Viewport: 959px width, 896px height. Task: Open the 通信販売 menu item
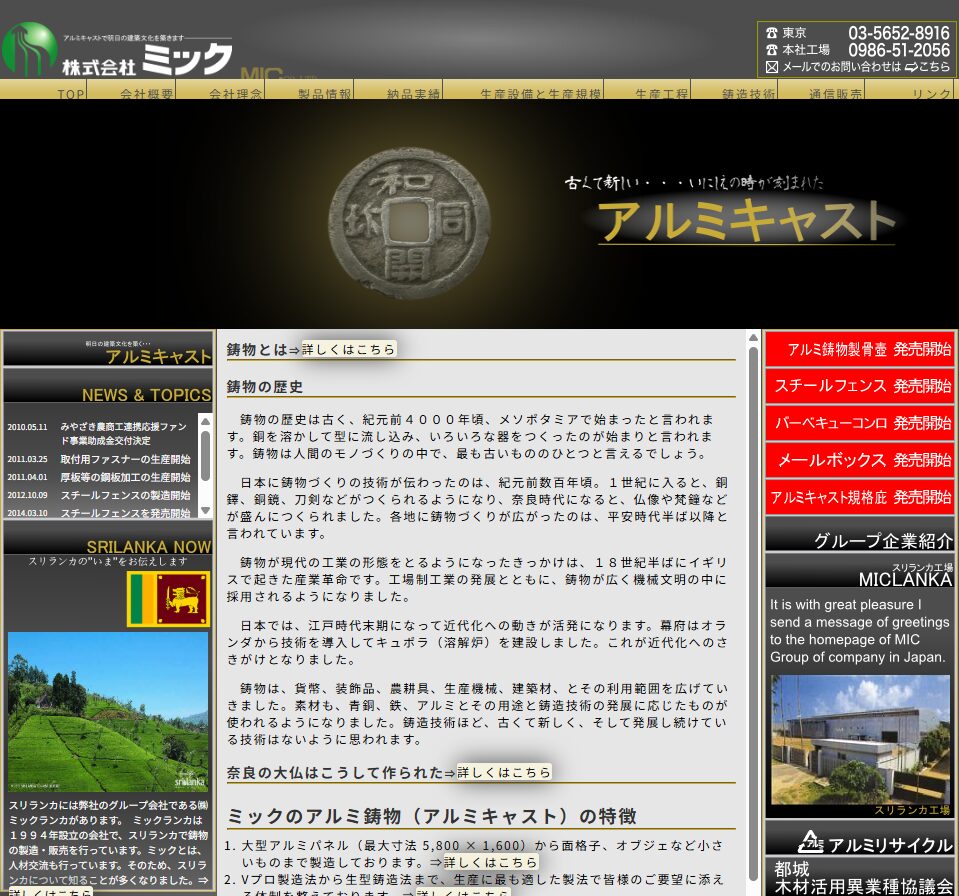tap(821, 89)
